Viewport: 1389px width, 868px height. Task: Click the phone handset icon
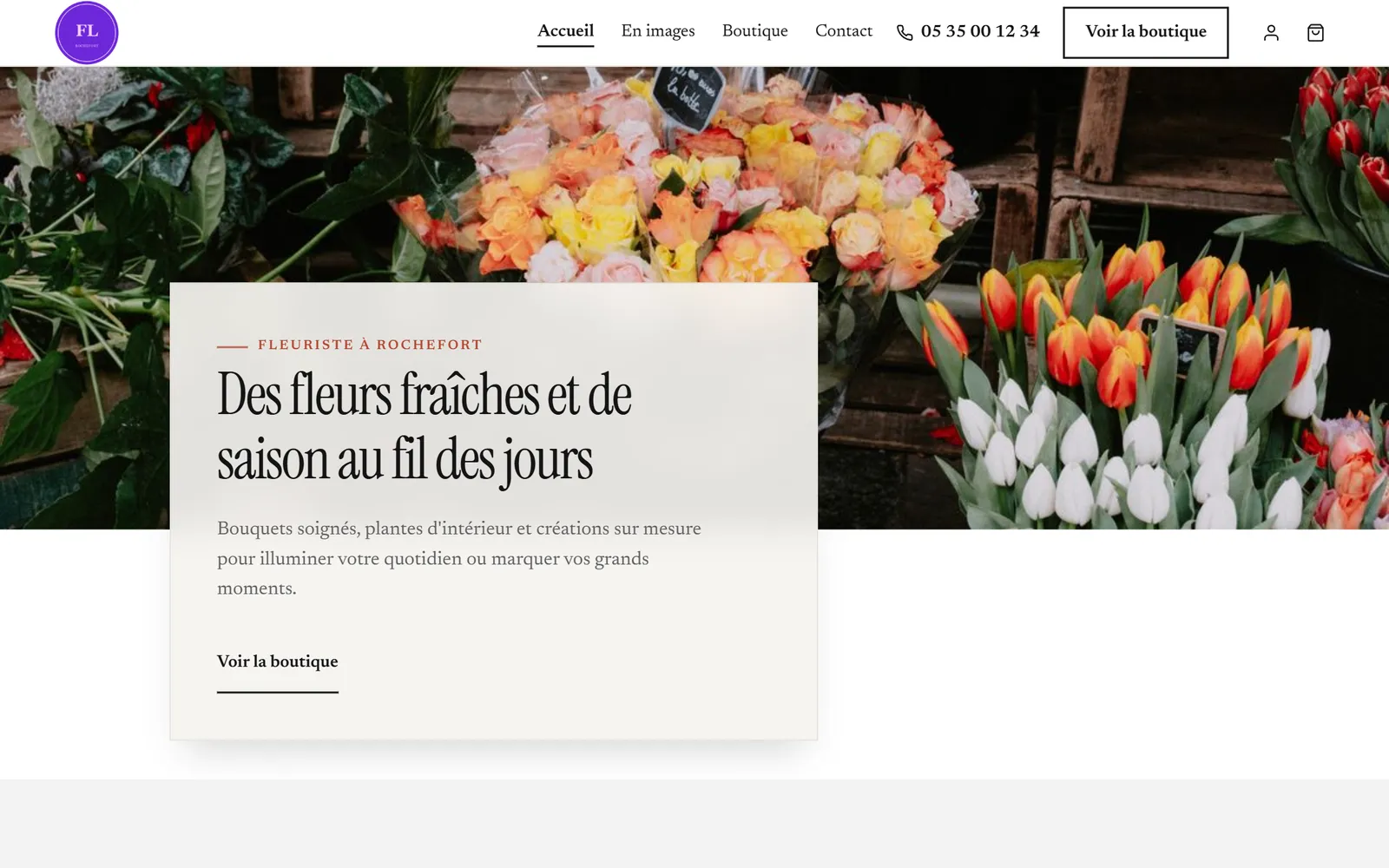click(x=905, y=33)
